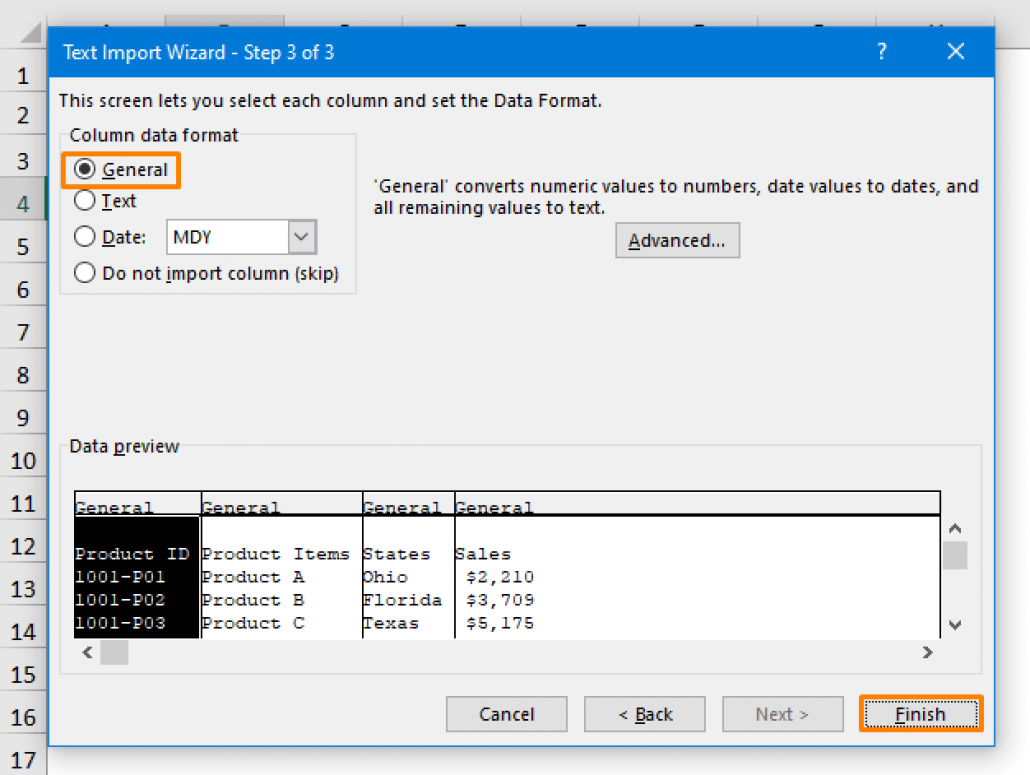Click the right arrow of preview scrollbar
This screenshot has width=1030, height=775.
click(927, 652)
